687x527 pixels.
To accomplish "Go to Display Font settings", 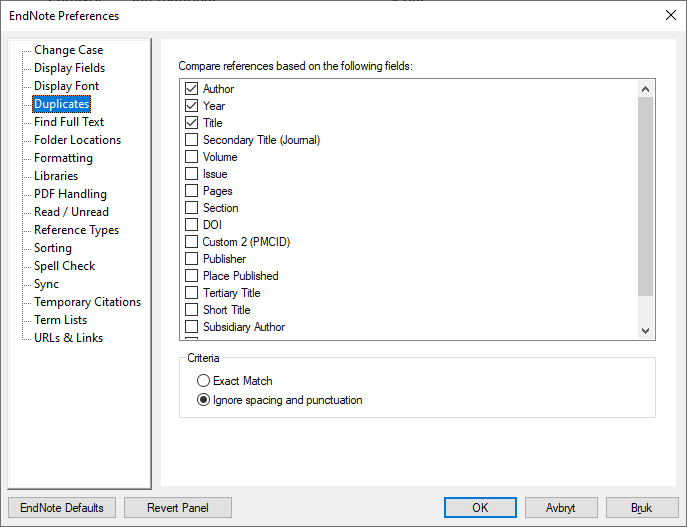I will coord(67,86).
